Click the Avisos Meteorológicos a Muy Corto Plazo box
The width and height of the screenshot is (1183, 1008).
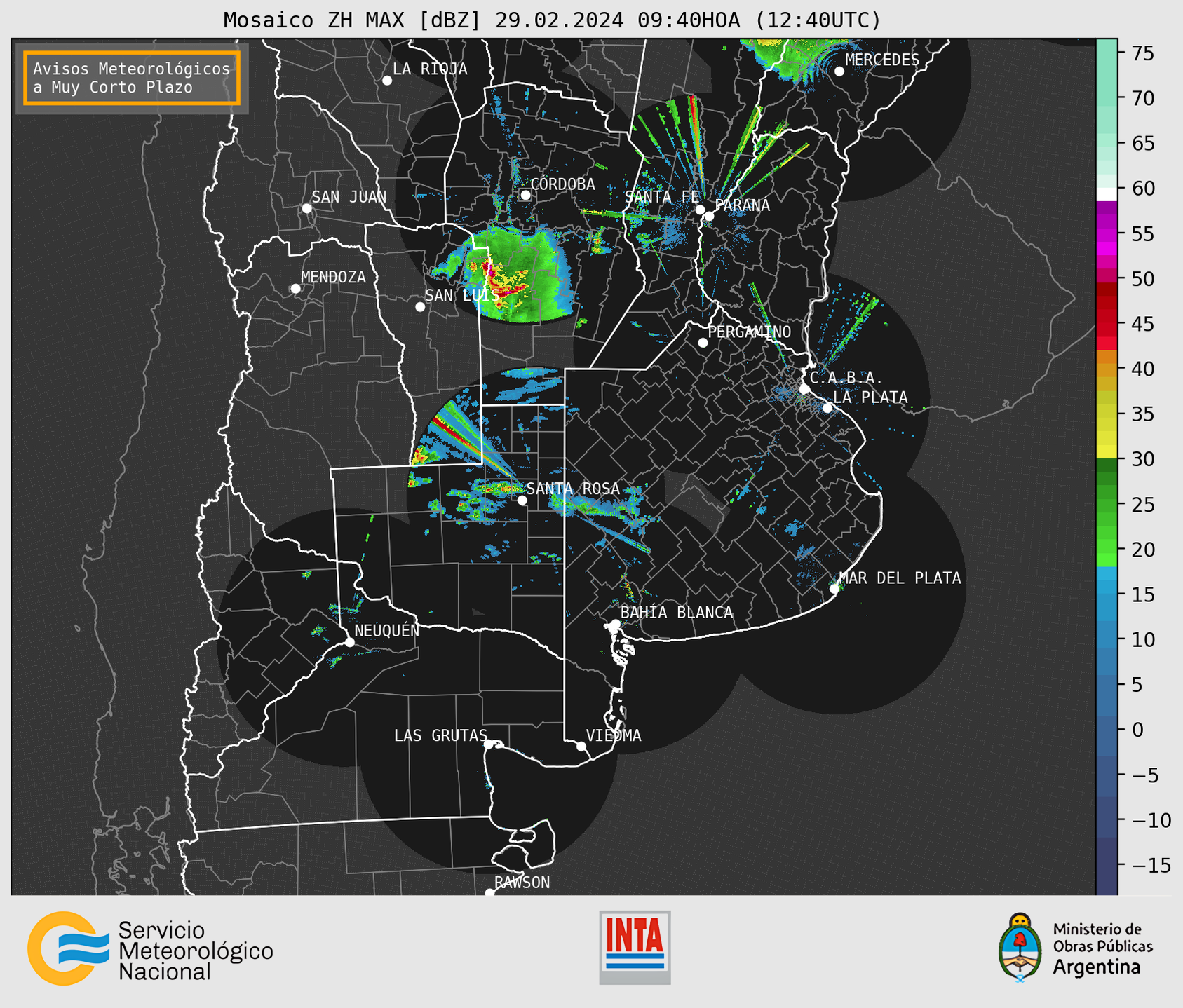[x=132, y=78]
